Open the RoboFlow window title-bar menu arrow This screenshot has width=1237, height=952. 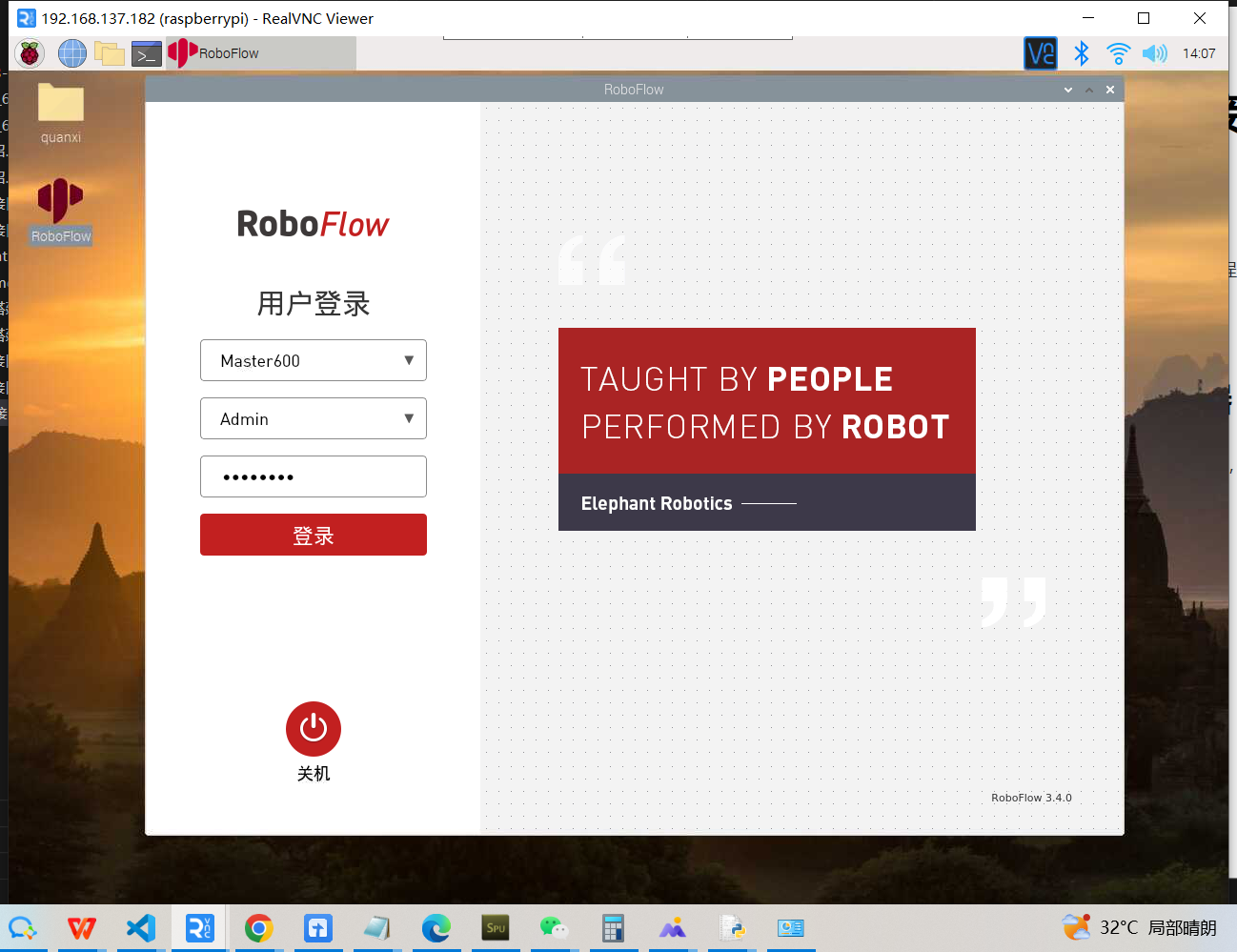pyautogui.click(x=1068, y=90)
